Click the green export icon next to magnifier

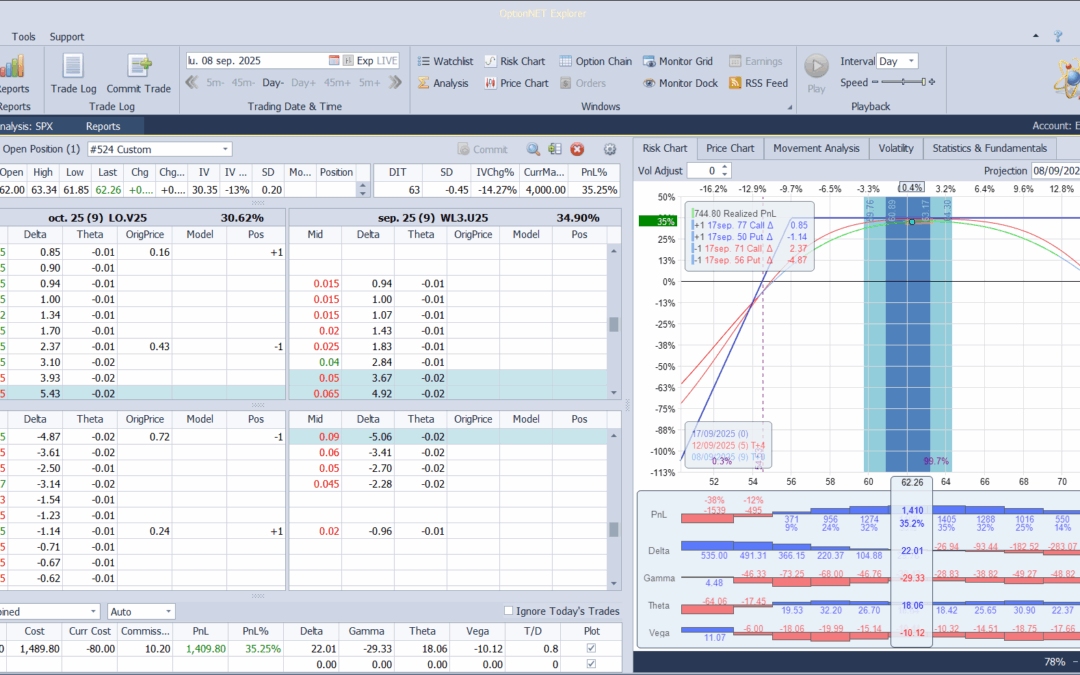555,149
